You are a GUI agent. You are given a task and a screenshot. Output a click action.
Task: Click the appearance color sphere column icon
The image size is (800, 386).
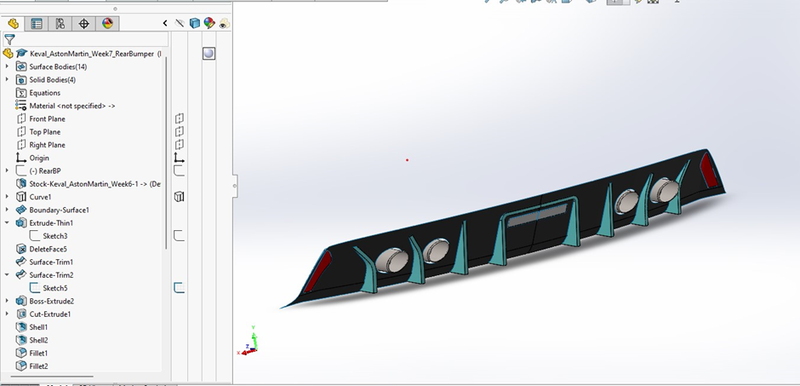click(209, 23)
